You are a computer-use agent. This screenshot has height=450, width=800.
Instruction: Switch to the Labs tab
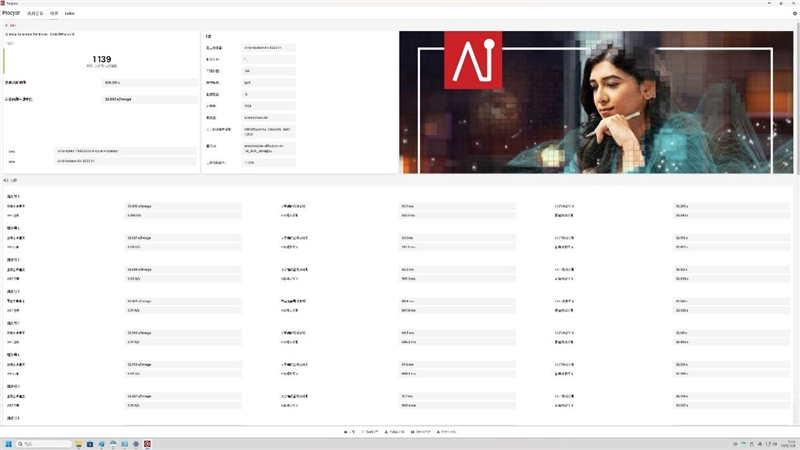pos(69,13)
